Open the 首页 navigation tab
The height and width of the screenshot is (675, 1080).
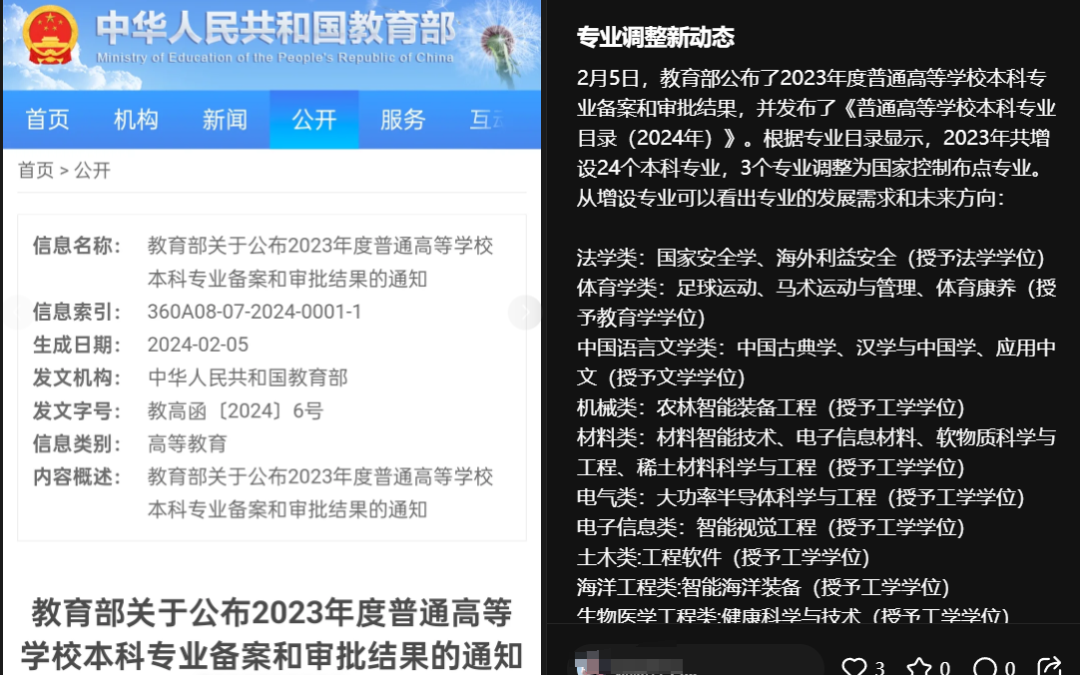click(48, 120)
